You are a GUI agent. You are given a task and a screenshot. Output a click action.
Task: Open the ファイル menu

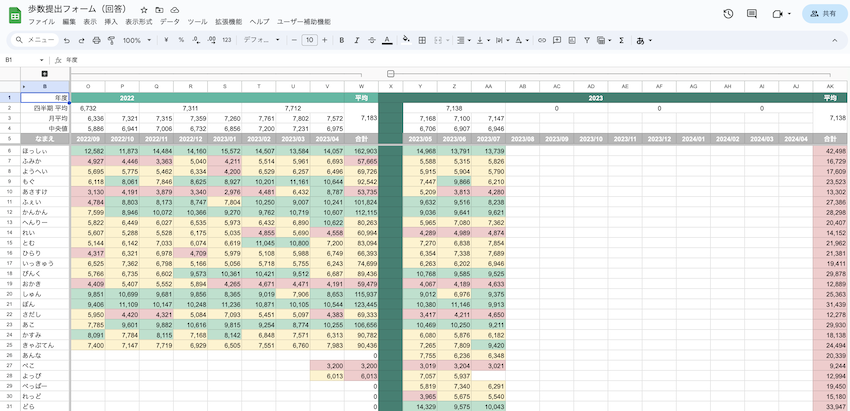point(41,22)
